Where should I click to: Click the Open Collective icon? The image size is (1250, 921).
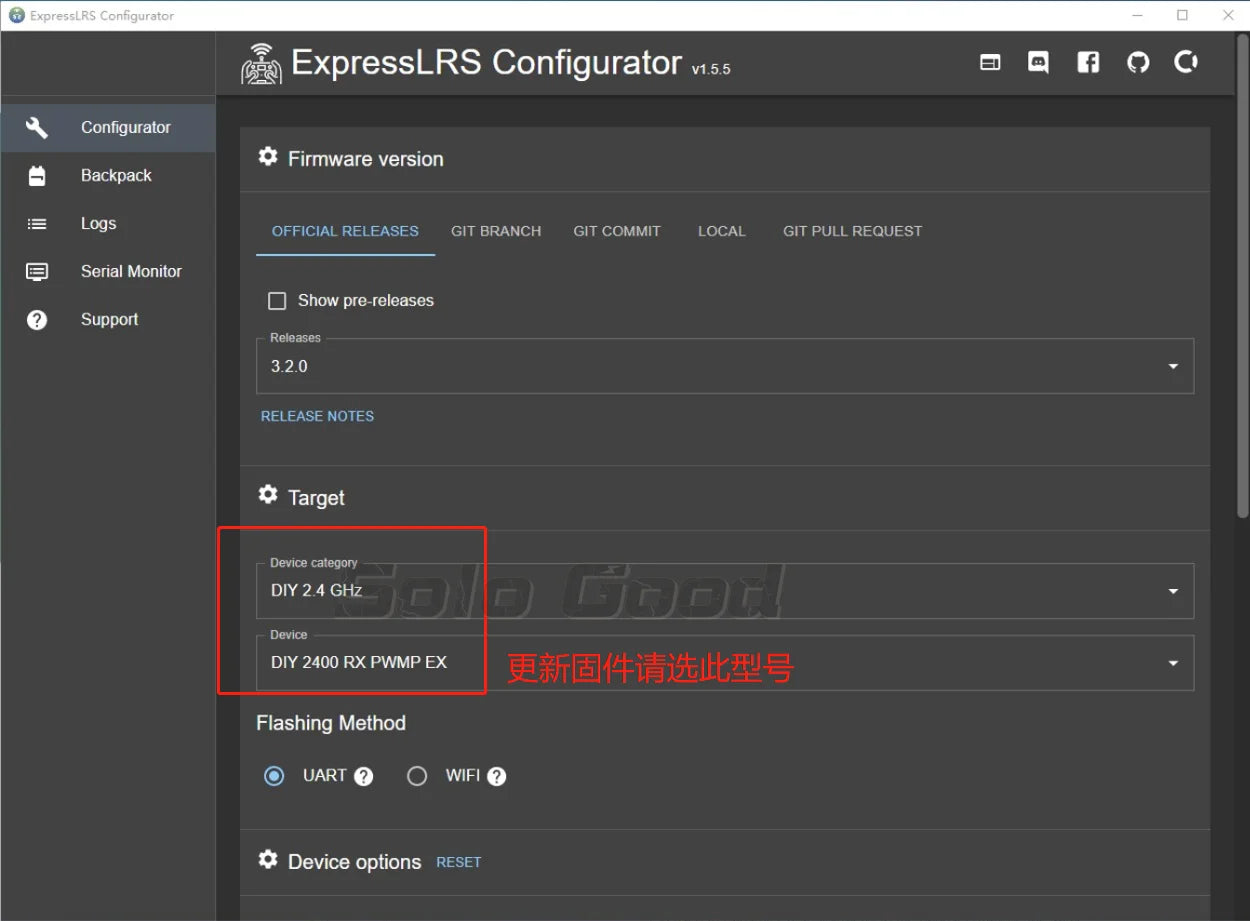coord(1187,63)
